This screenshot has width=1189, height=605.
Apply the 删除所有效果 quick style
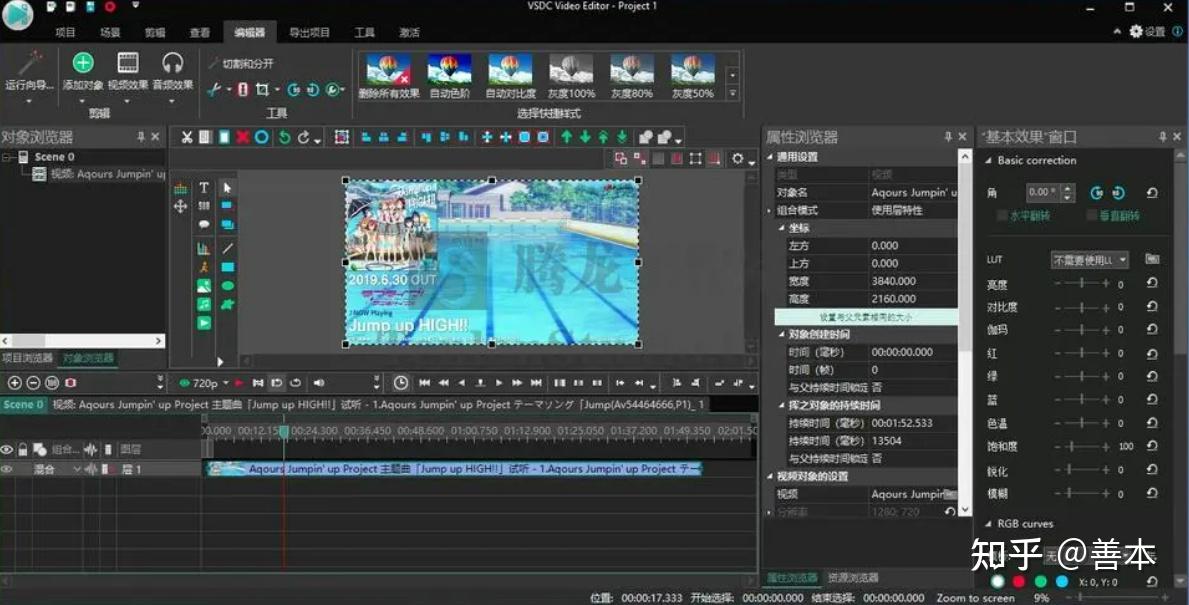point(389,77)
